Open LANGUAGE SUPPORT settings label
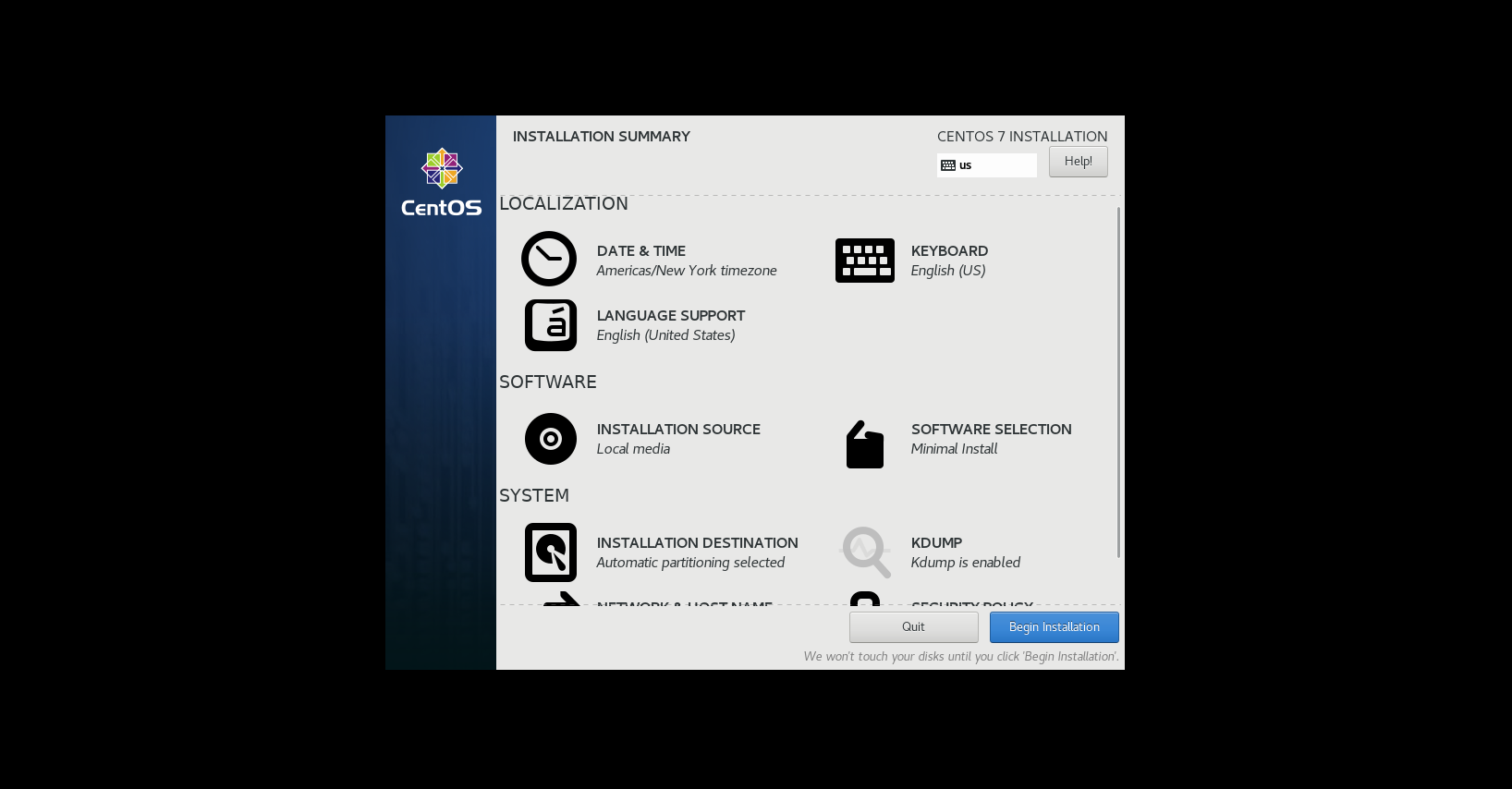 pyautogui.click(x=671, y=316)
